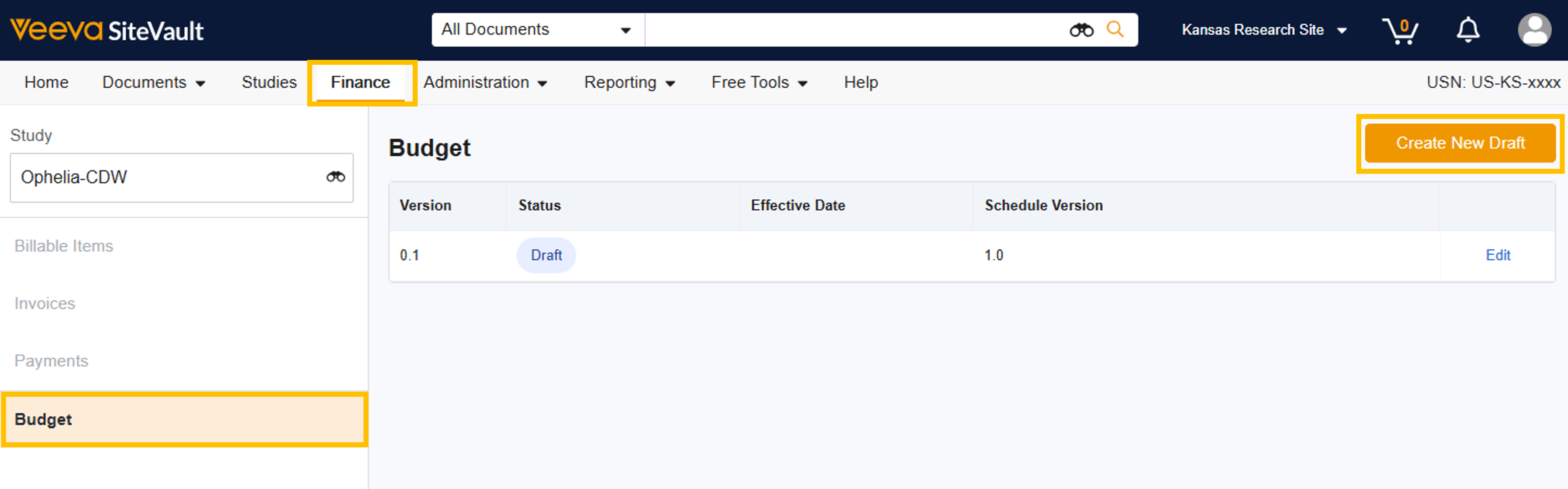1568x489 pixels.
Task: Click the Veeva SiteVault logo
Action: tap(107, 30)
